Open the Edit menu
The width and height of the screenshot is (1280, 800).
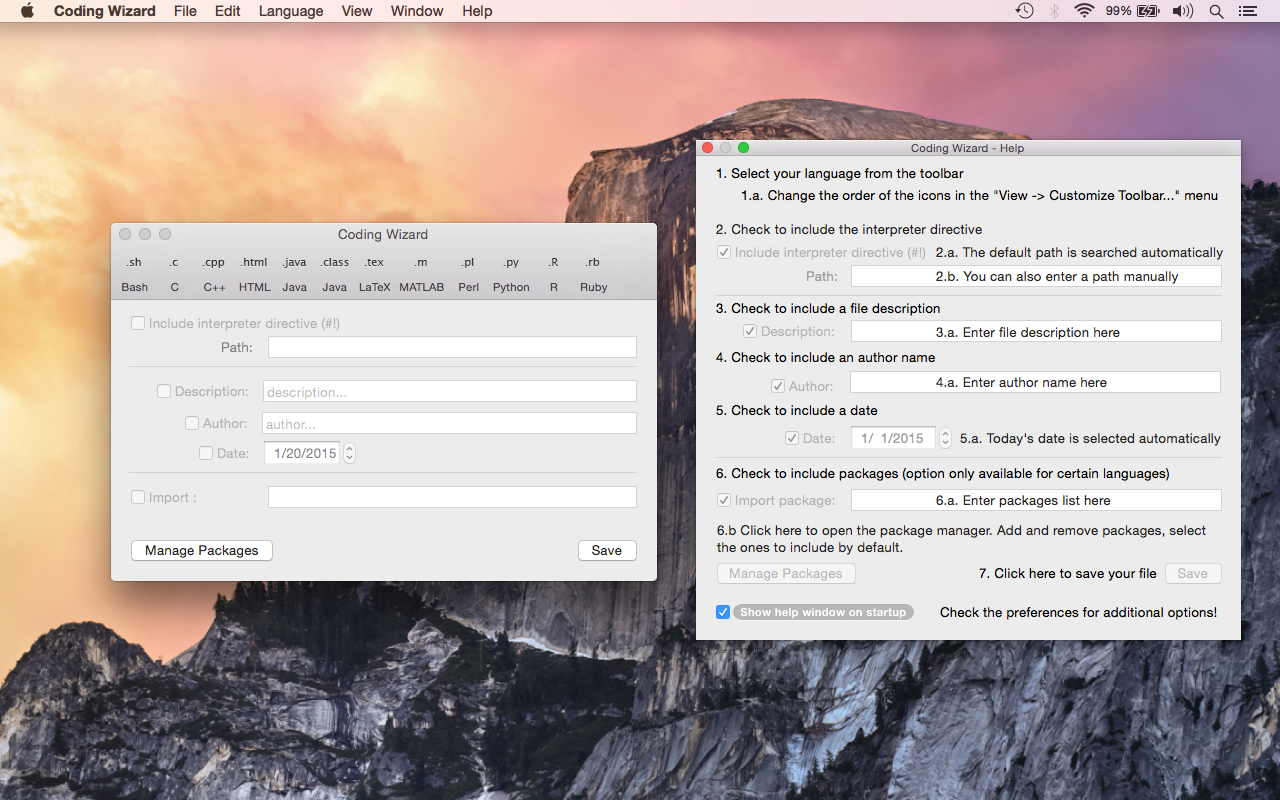click(x=228, y=11)
